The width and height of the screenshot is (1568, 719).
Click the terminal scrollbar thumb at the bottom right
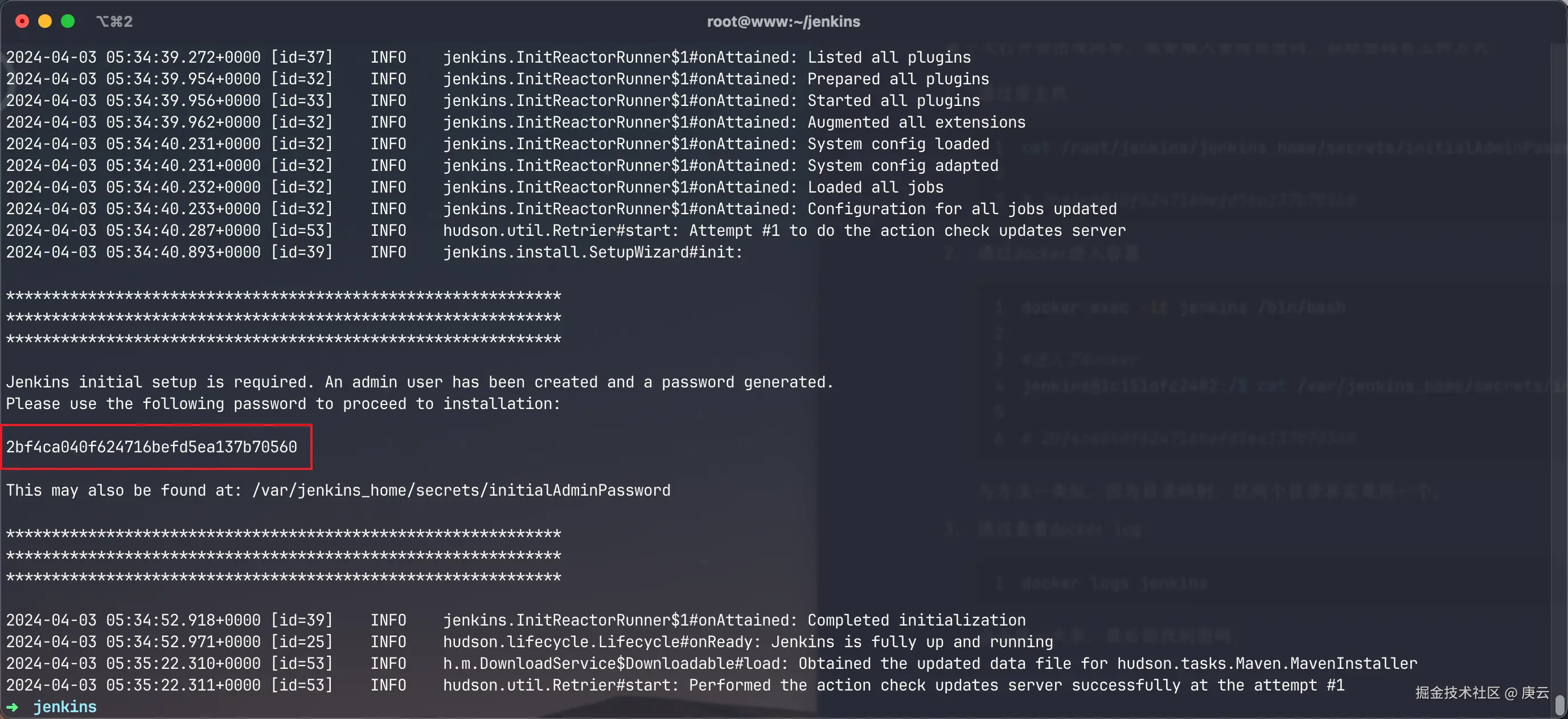[1559, 705]
